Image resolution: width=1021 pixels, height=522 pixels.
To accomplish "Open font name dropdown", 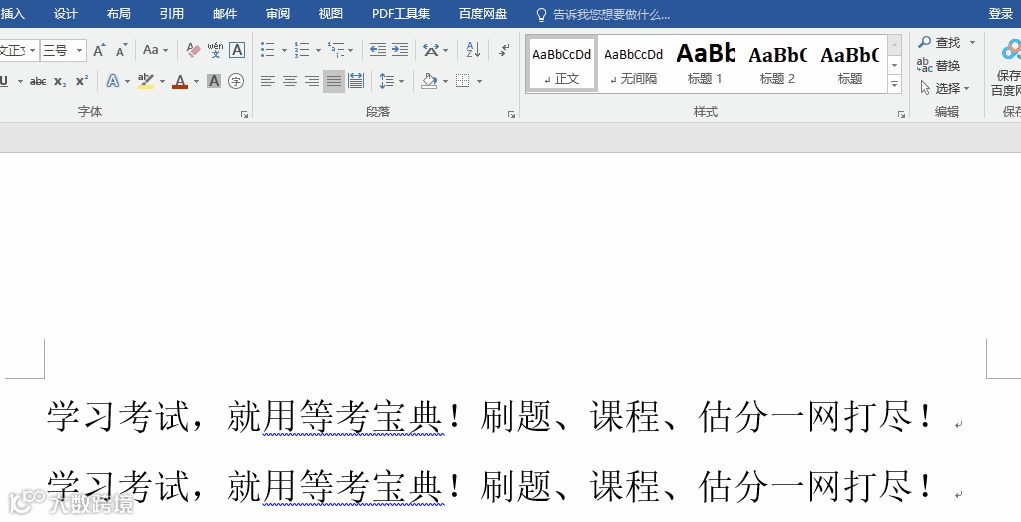I will (x=33, y=50).
